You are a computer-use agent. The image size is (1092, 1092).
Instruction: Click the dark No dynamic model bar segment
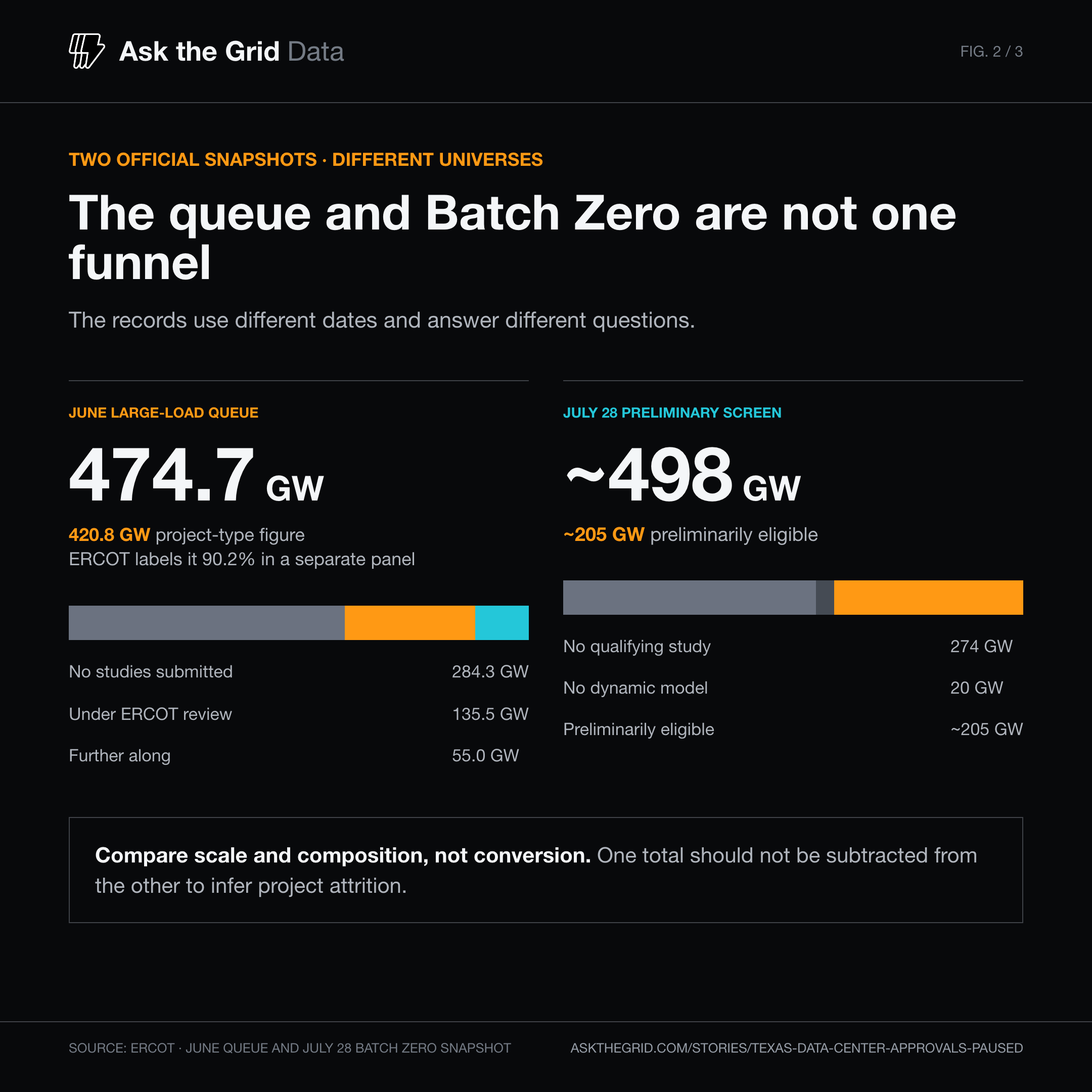(x=825, y=598)
